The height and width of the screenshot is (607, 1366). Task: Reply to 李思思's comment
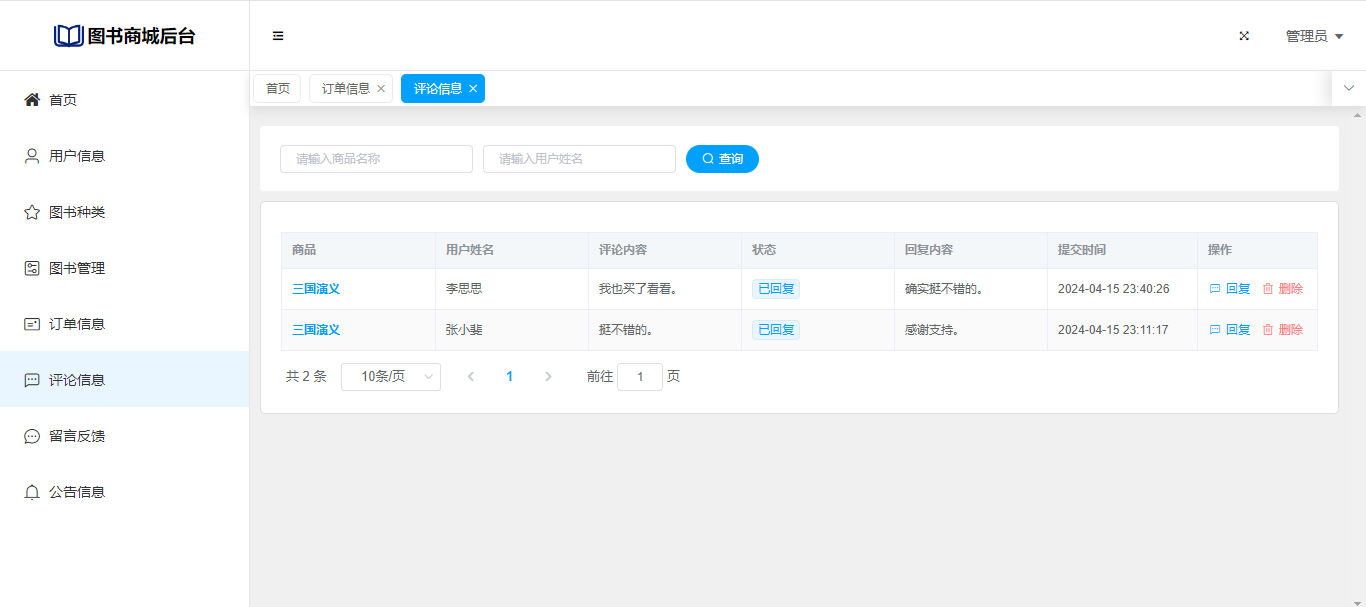click(1230, 289)
